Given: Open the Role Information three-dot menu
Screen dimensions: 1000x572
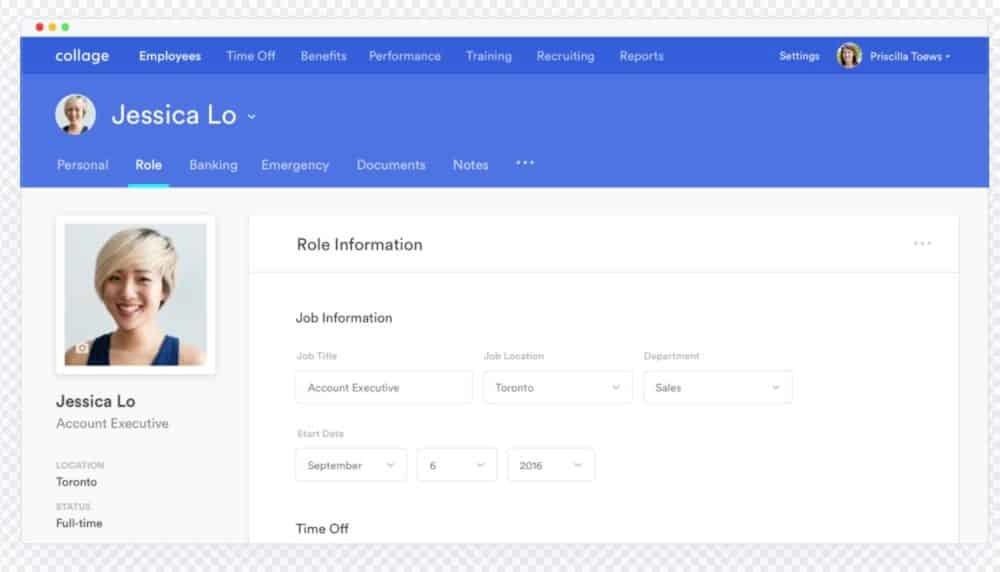Looking at the screenshot, I should click(922, 244).
